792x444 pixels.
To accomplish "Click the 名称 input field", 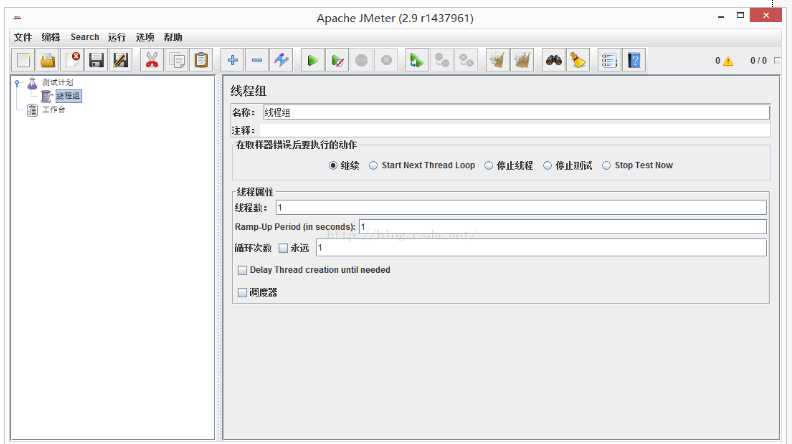I will 516,113.
